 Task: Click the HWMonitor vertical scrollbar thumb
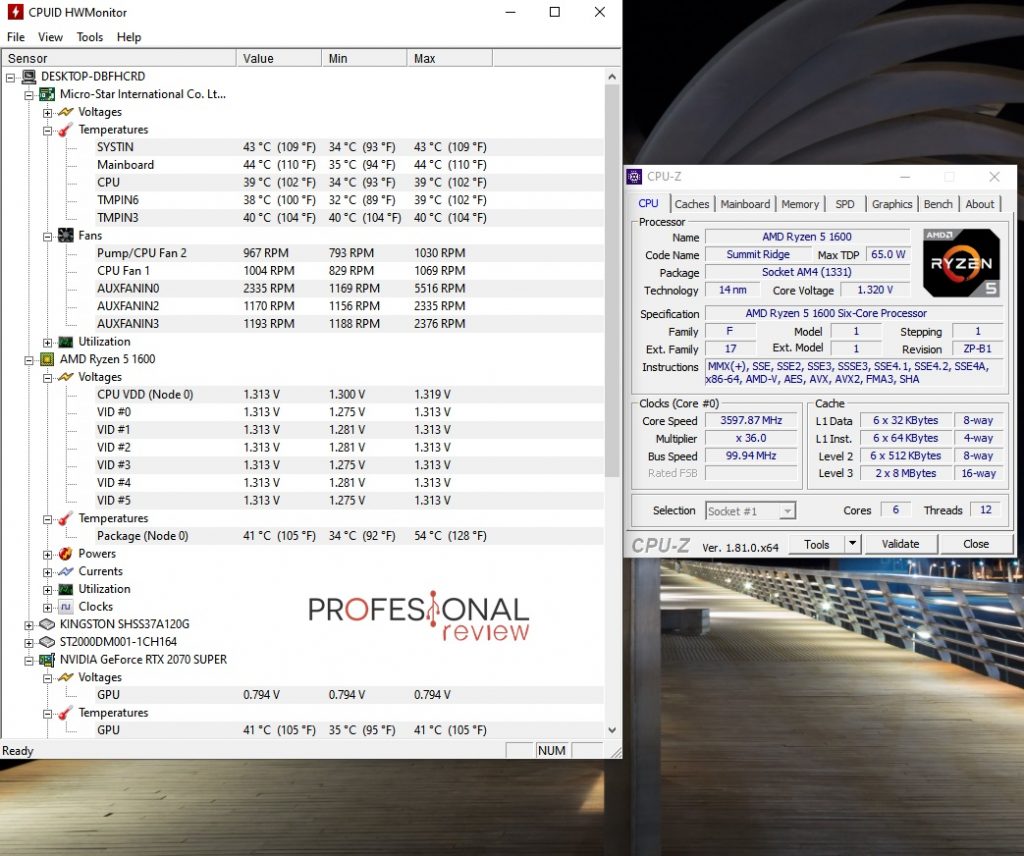(612, 281)
